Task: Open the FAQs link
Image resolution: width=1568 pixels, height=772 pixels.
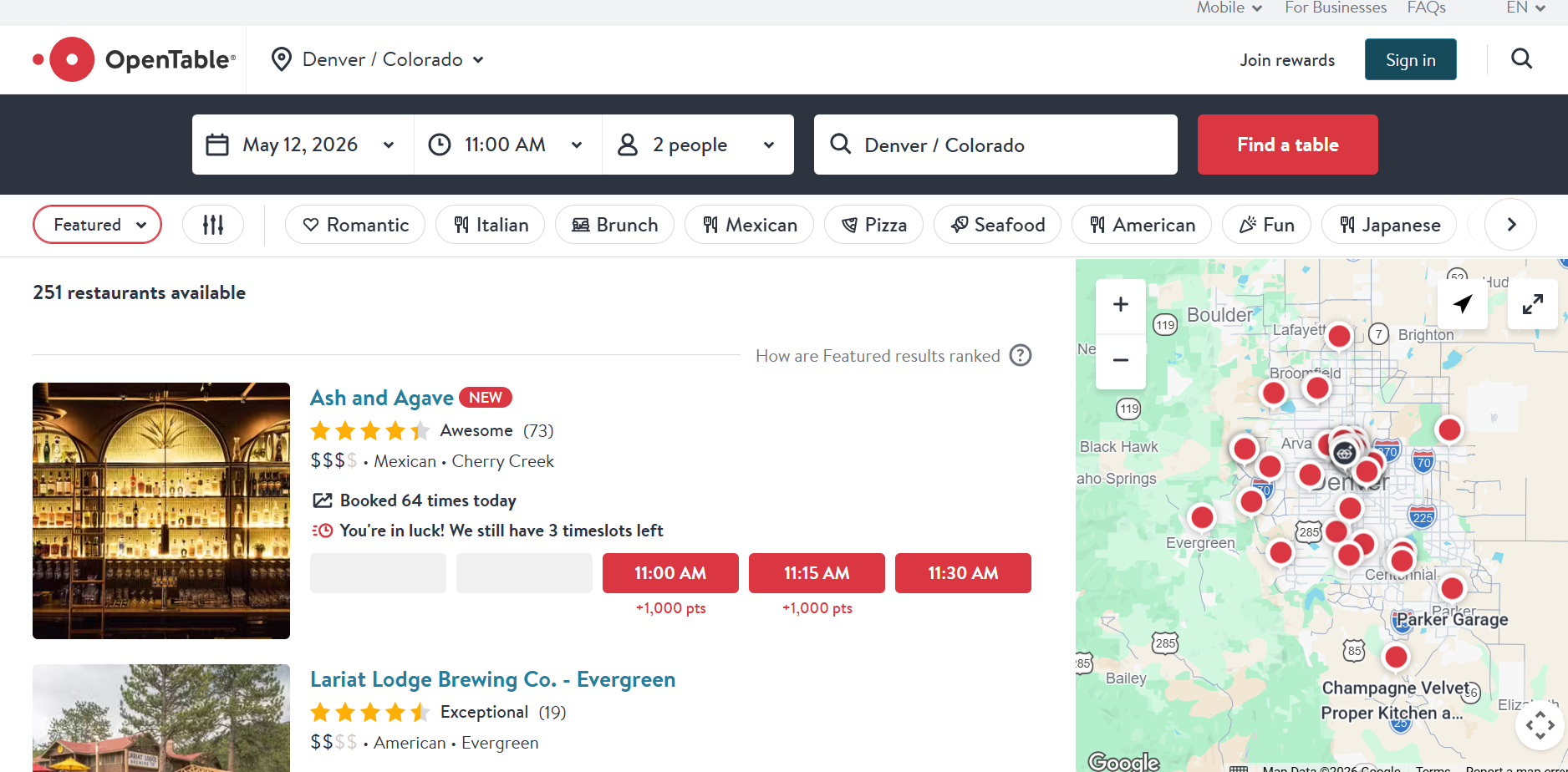Action: pyautogui.click(x=1426, y=8)
